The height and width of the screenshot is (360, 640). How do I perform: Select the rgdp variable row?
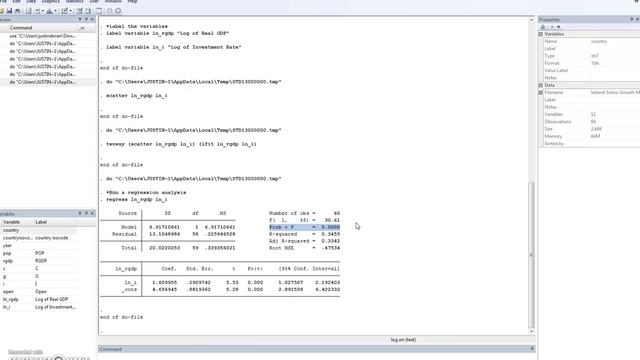pyautogui.click(x=38, y=261)
